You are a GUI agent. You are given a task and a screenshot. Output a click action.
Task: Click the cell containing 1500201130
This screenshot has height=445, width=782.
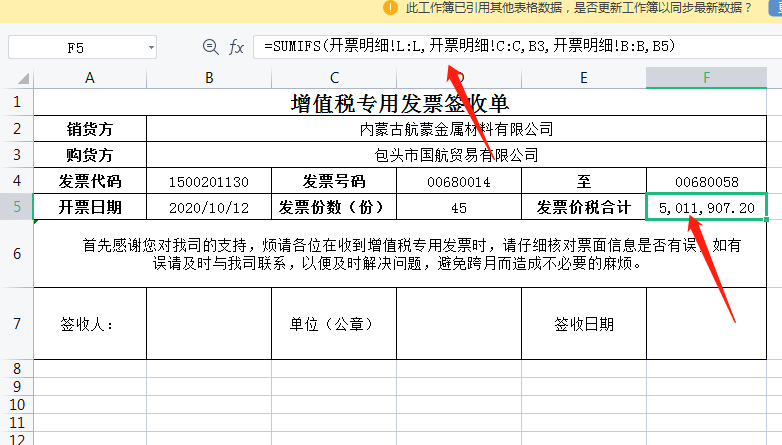click(x=209, y=181)
